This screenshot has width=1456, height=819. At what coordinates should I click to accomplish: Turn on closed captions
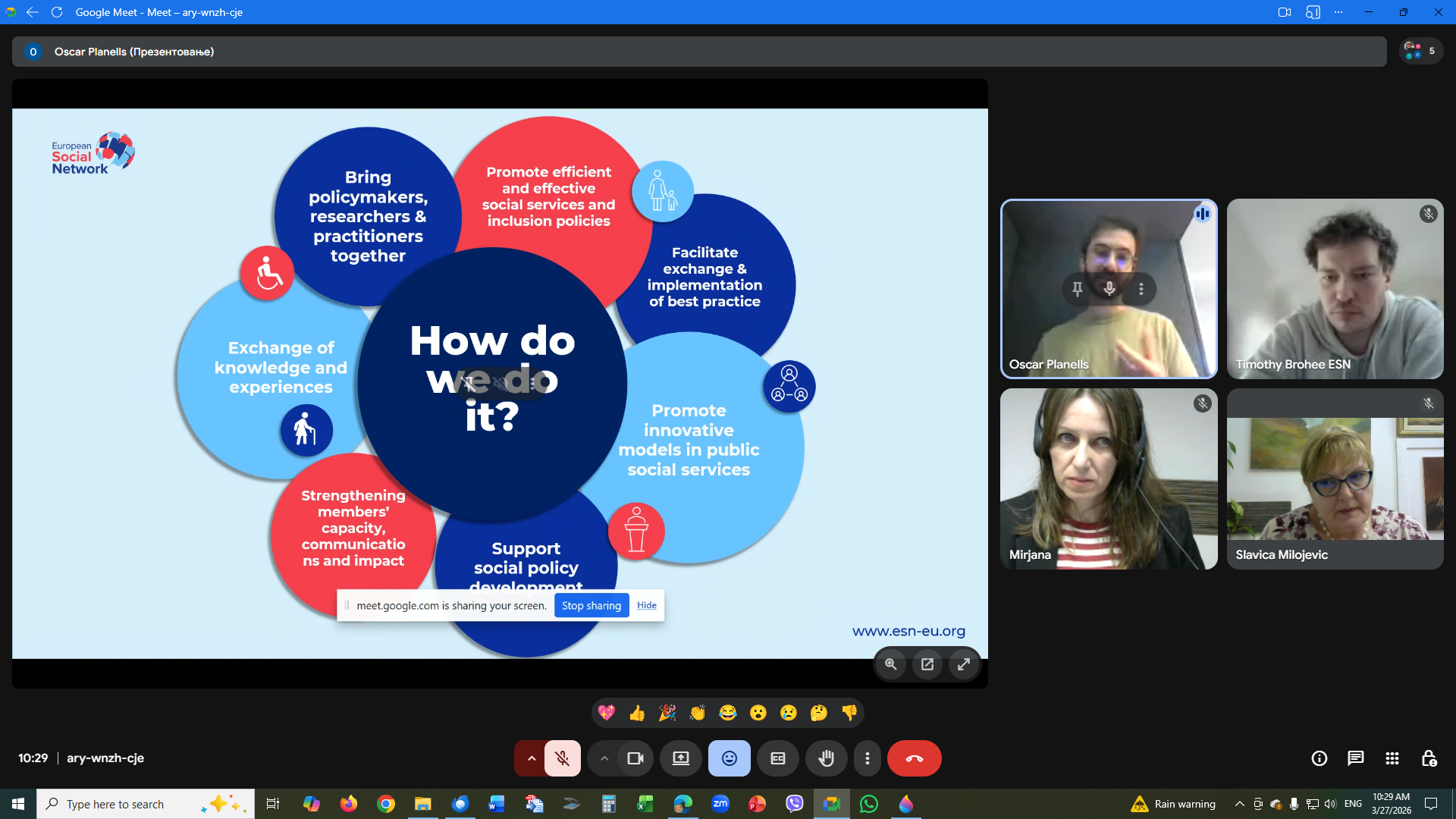(x=777, y=758)
